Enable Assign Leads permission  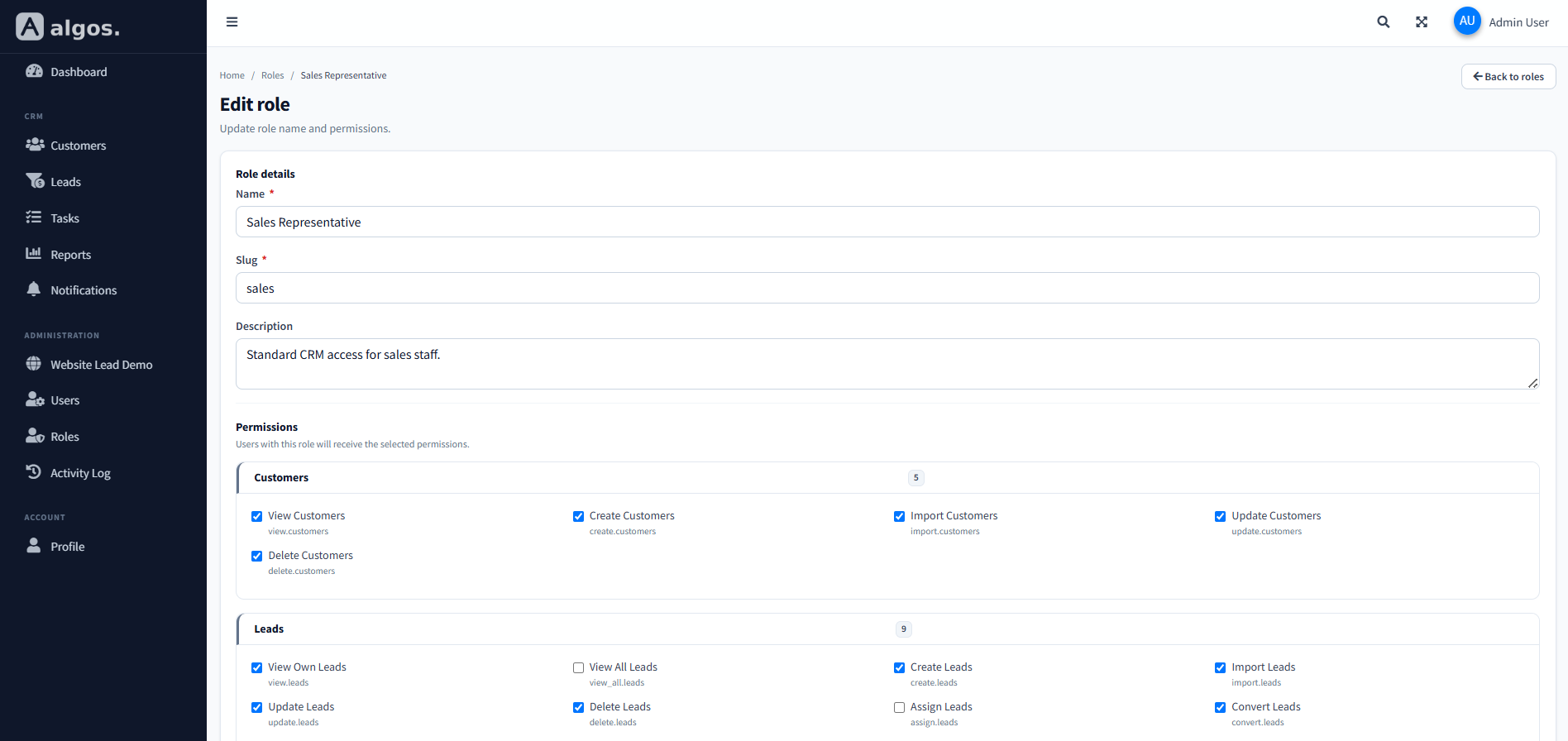tap(899, 707)
